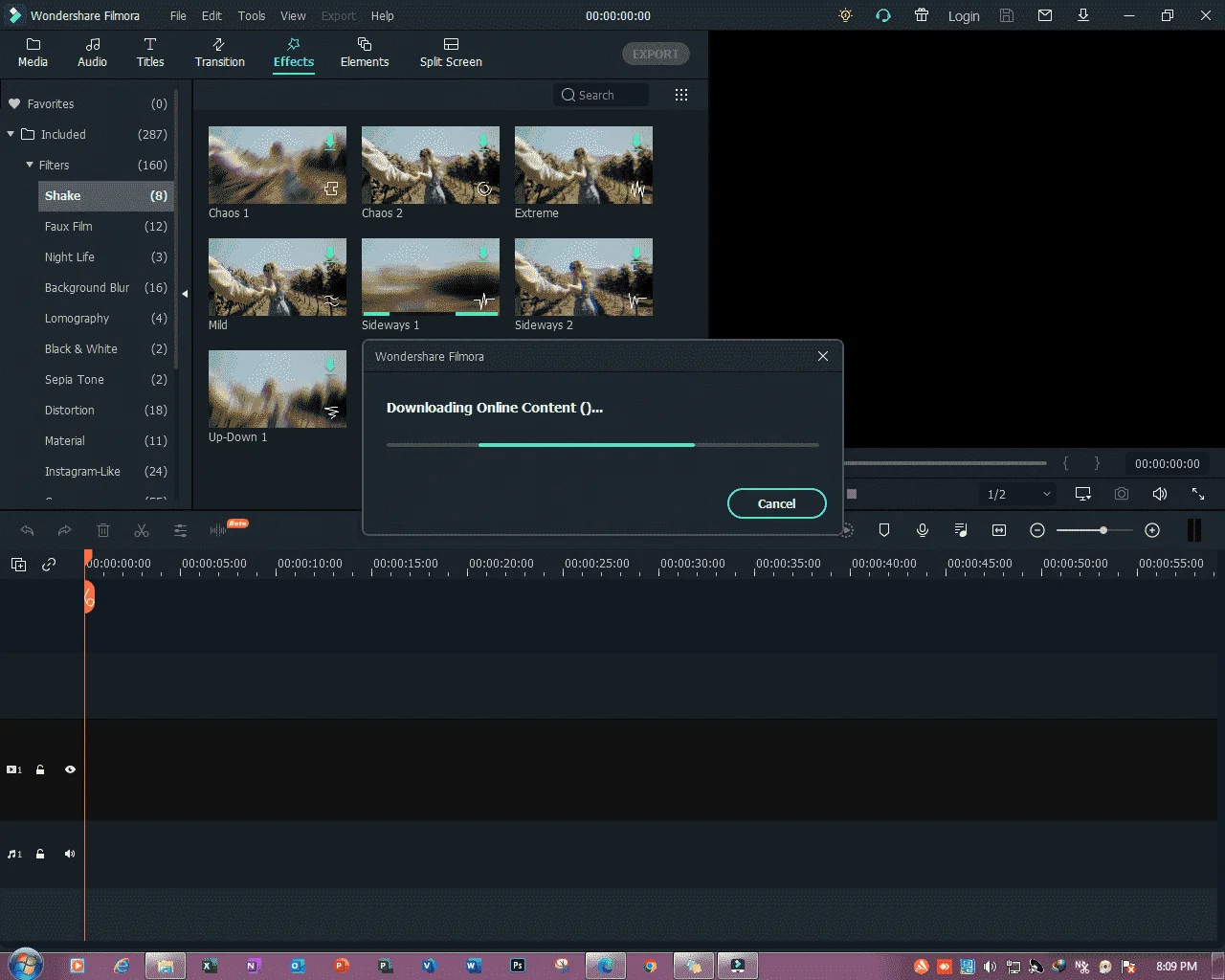Toggle video track 1 visibility eye
1225x980 pixels.
70,769
